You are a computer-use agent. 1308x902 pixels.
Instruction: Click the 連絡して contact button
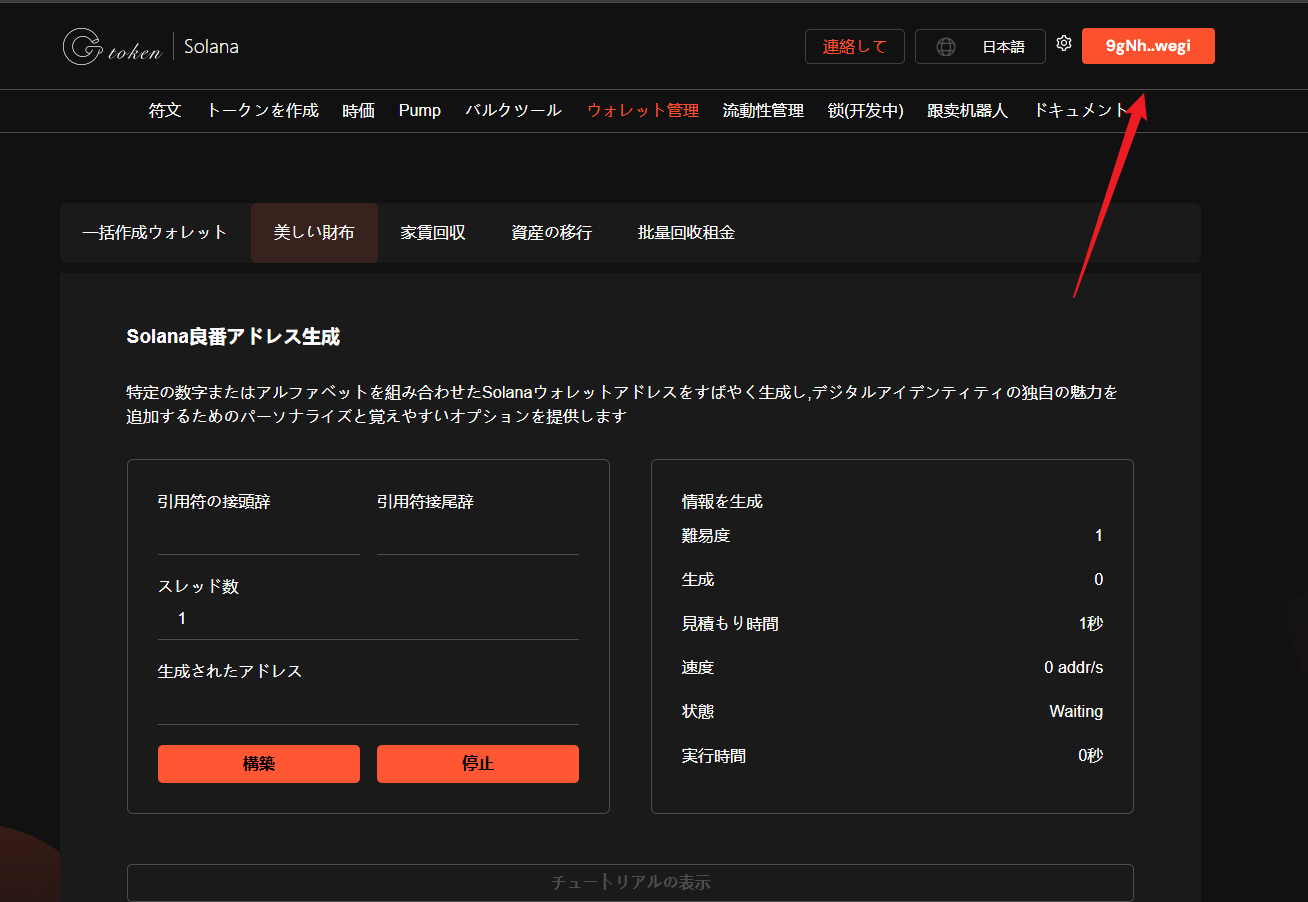854,47
